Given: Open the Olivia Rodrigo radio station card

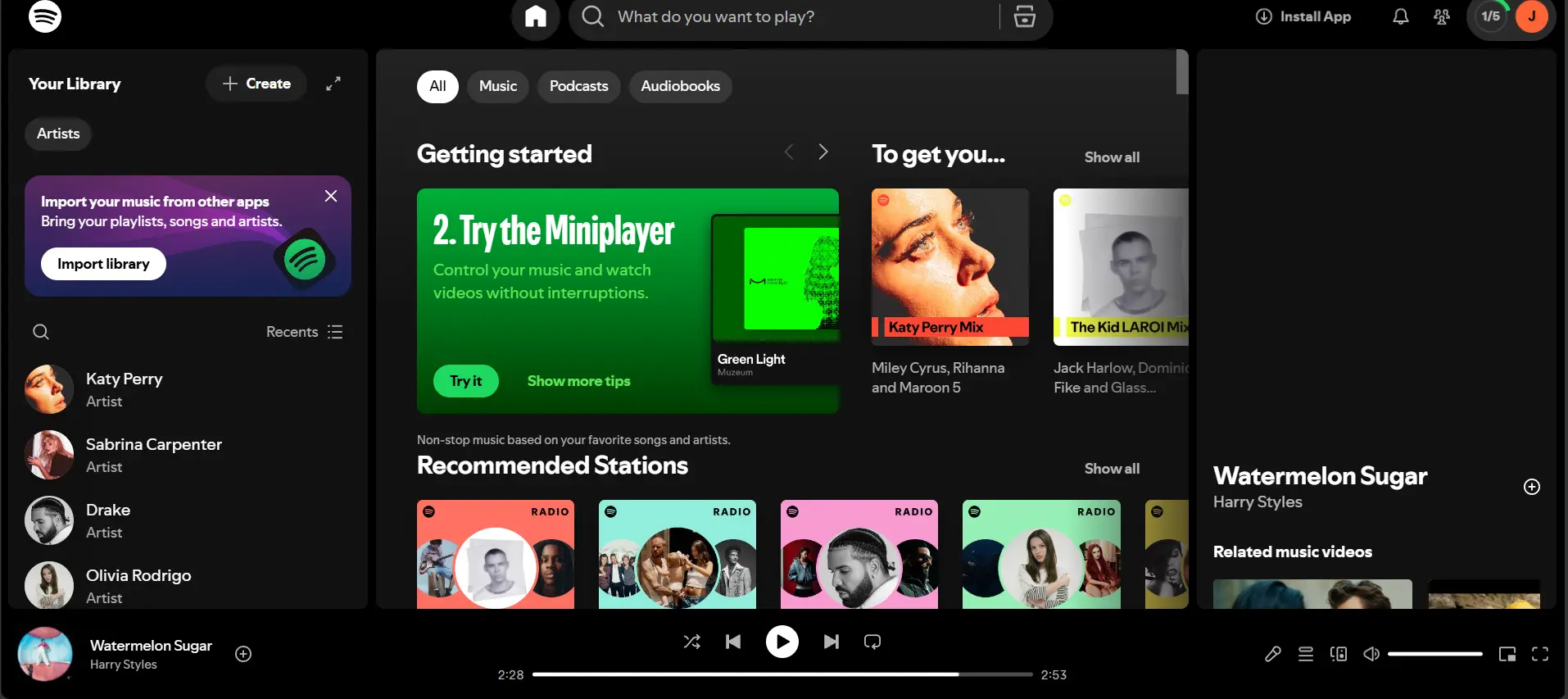Looking at the screenshot, I should tap(1041, 554).
